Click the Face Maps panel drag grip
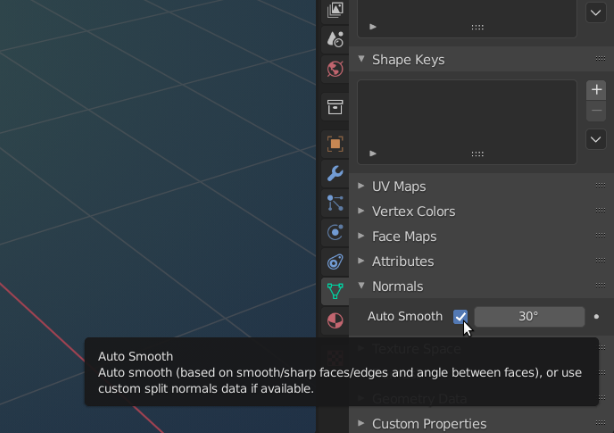The image size is (614, 433). pos(600,235)
